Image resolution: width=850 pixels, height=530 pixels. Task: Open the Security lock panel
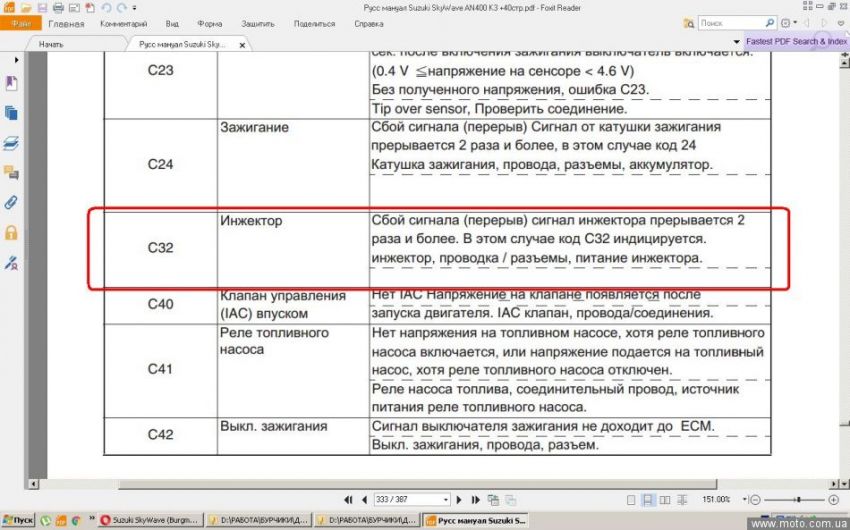coord(12,233)
